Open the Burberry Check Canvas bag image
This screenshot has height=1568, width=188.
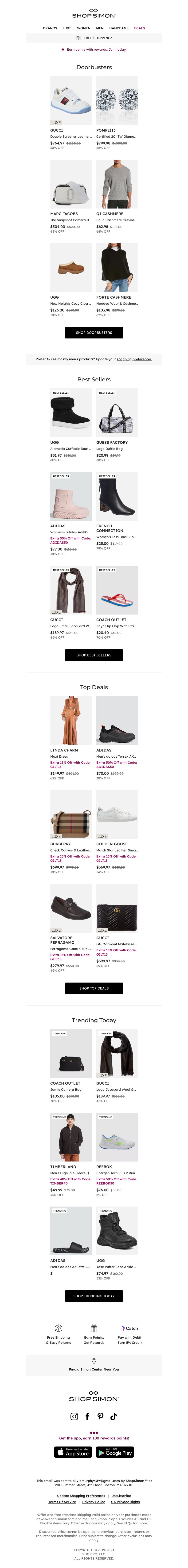(x=71, y=814)
